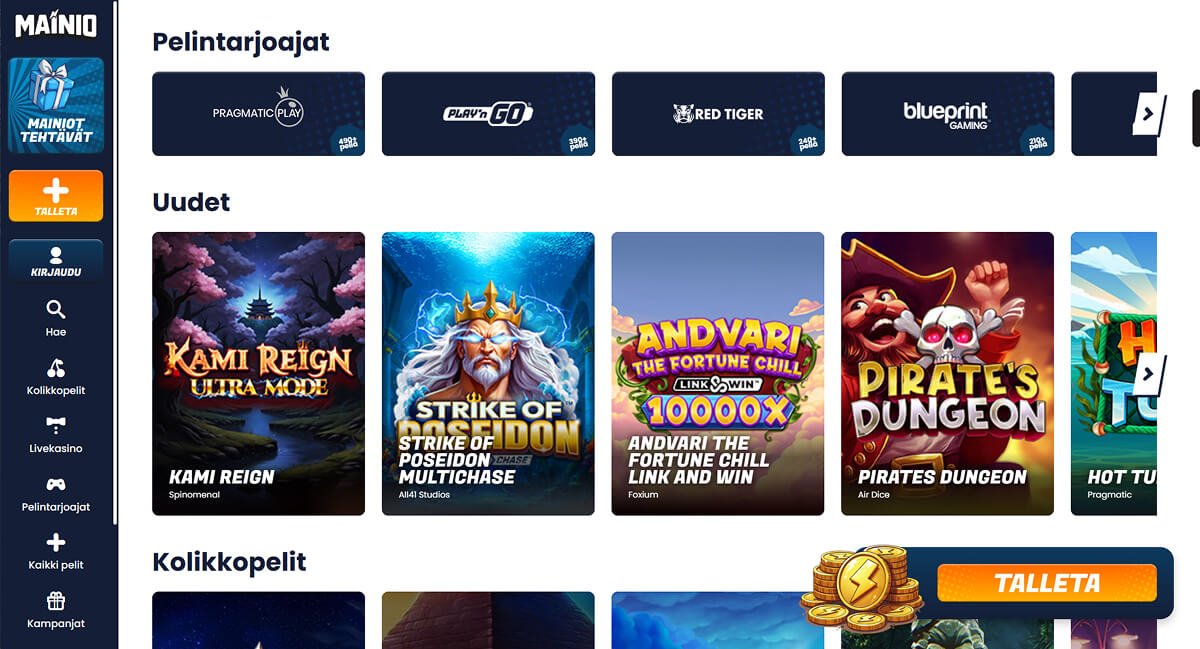The width and height of the screenshot is (1200, 649).
Task: Select the Play'n GO provider card
Action: pos(488,114)
